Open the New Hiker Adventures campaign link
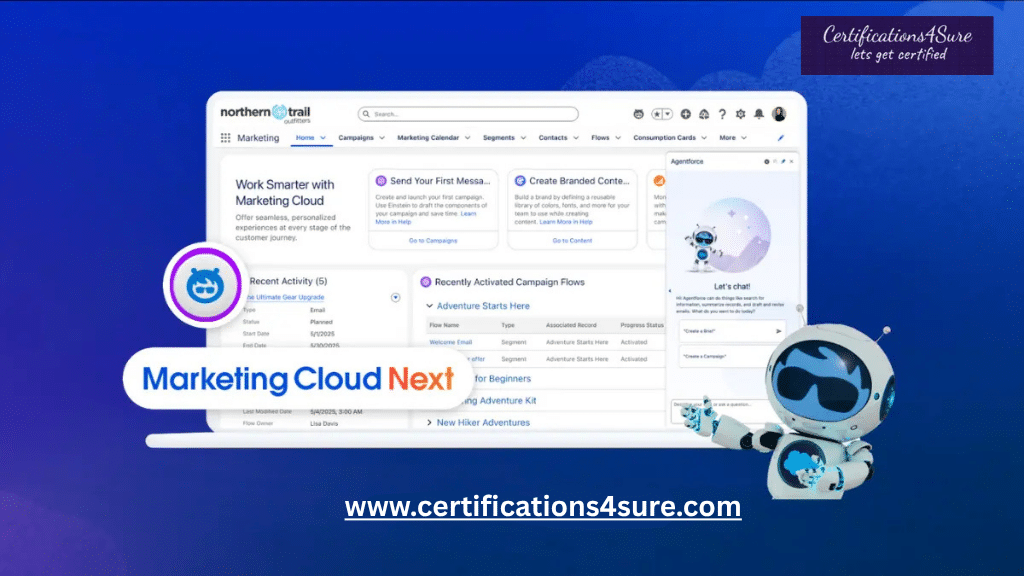The width and height of the screenshot is (1024, 576). [x=483, y=423]
